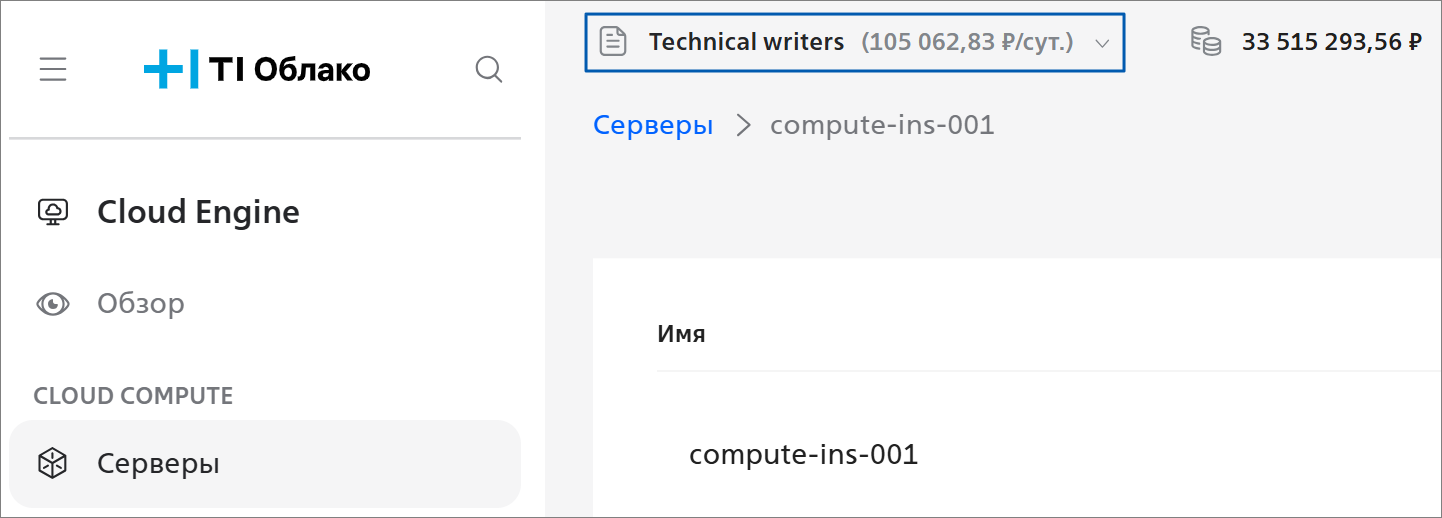Click the eye icon beside Обзор

52,303
